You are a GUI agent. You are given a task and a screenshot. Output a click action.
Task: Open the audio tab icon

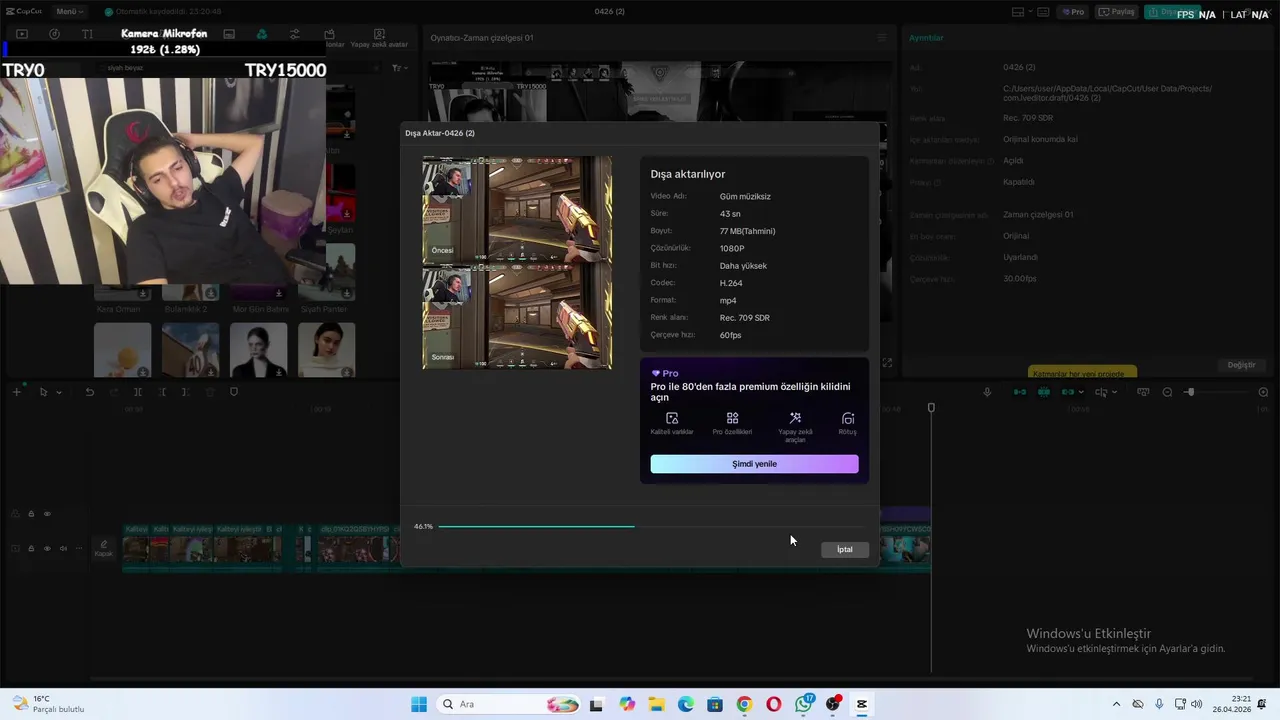(54, 34)
